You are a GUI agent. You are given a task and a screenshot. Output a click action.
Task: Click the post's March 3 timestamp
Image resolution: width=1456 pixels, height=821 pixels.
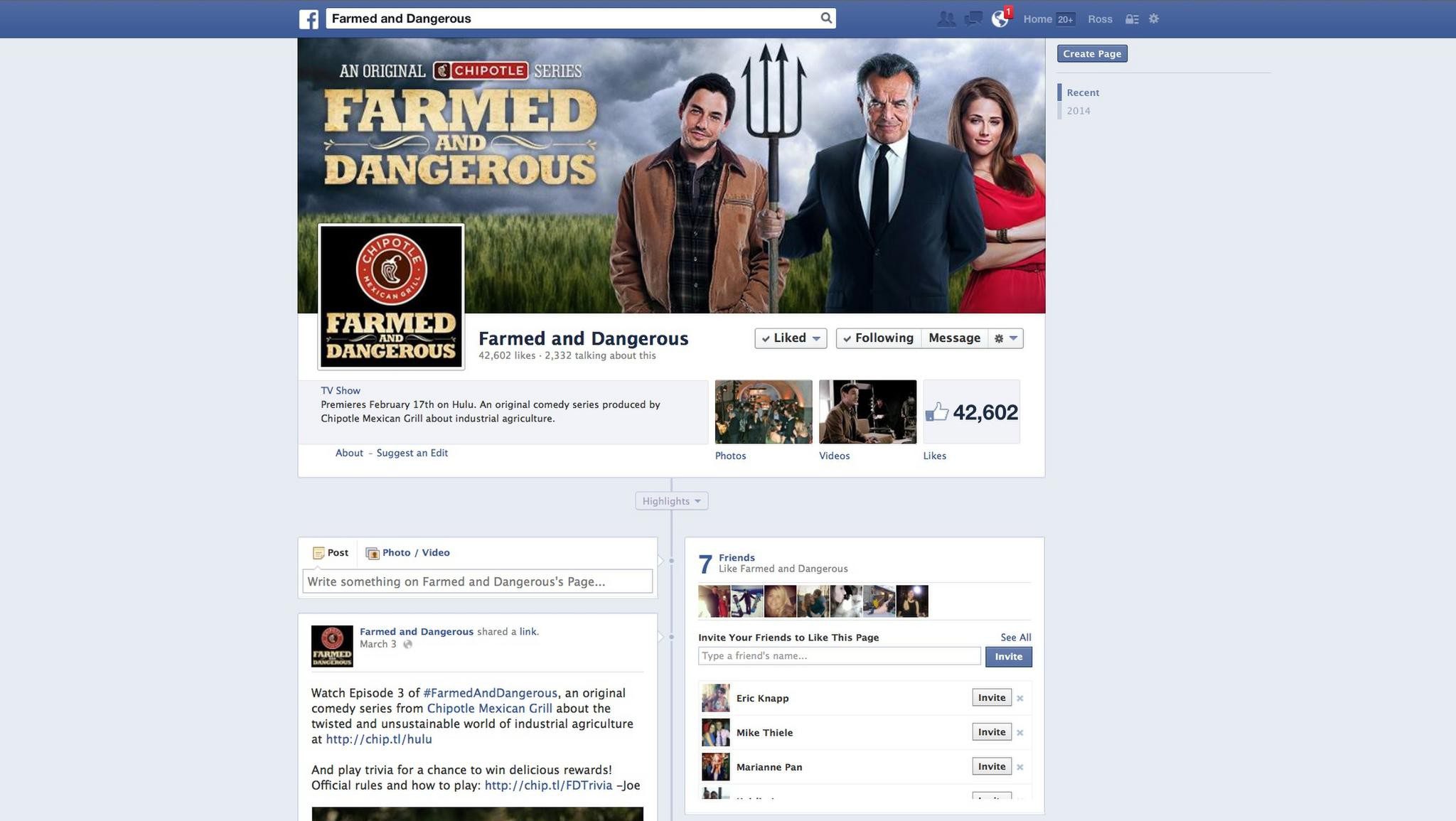pos(378,644)
